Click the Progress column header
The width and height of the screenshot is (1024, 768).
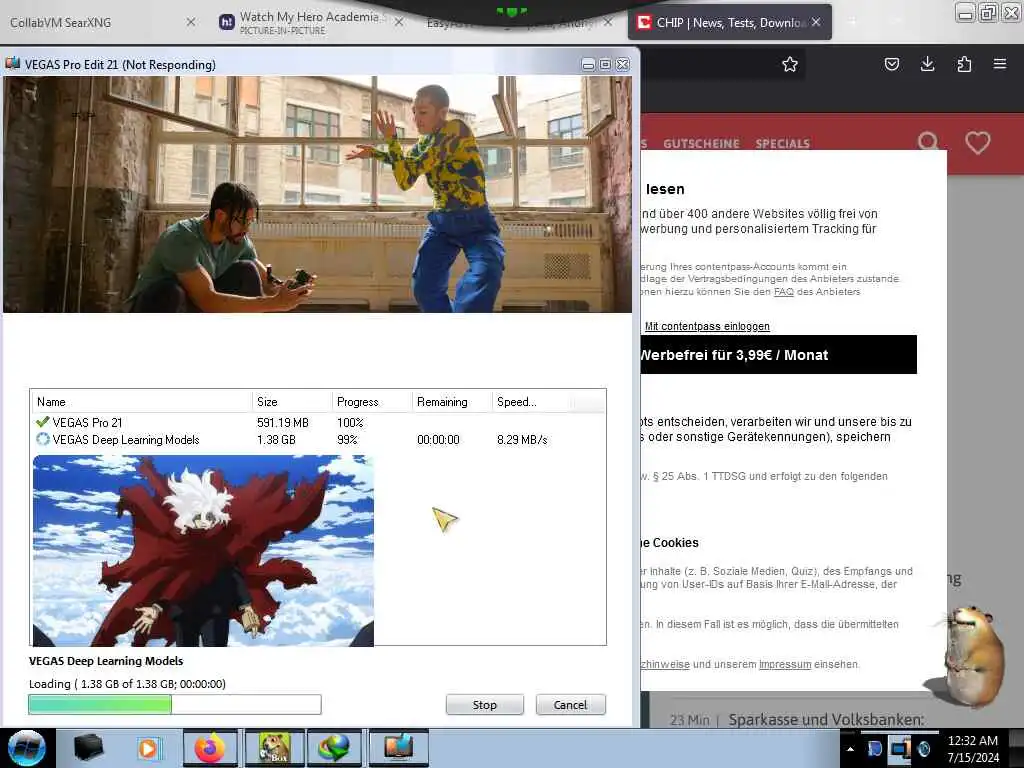click(372, 402)
